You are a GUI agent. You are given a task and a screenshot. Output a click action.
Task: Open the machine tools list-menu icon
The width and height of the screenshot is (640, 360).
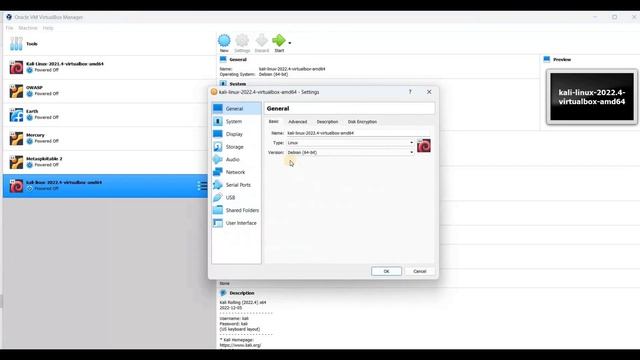(202, 186)
